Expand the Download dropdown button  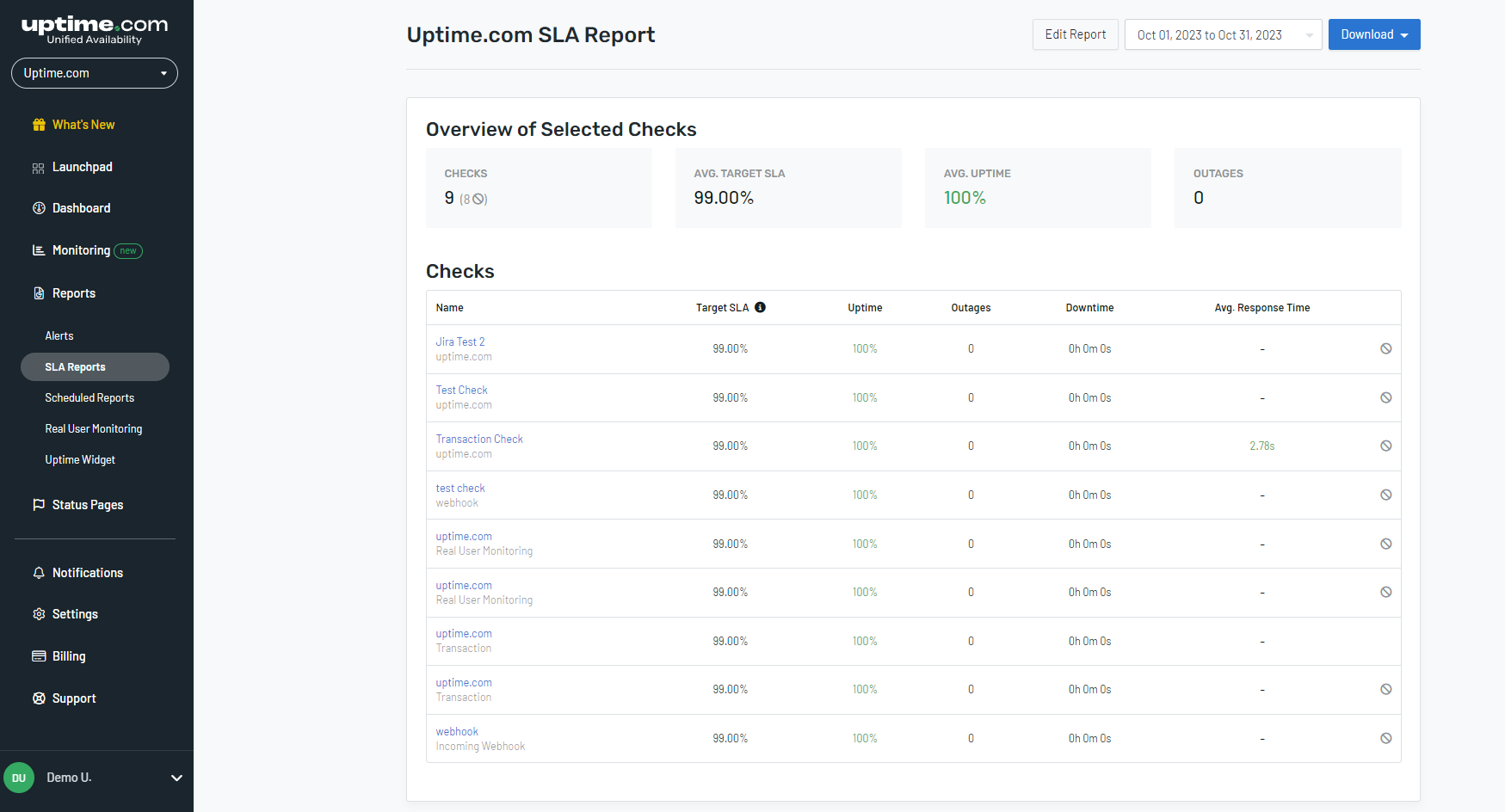1374,34
